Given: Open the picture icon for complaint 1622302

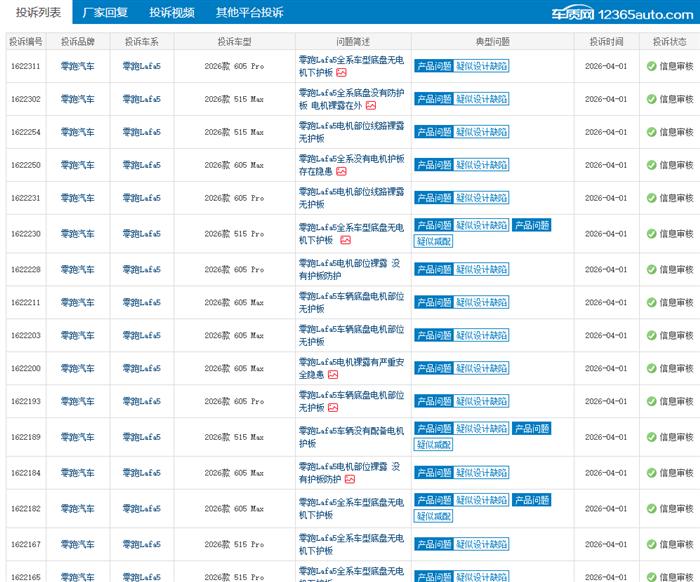Looking at the screenshot, I should tap(370, 105).
